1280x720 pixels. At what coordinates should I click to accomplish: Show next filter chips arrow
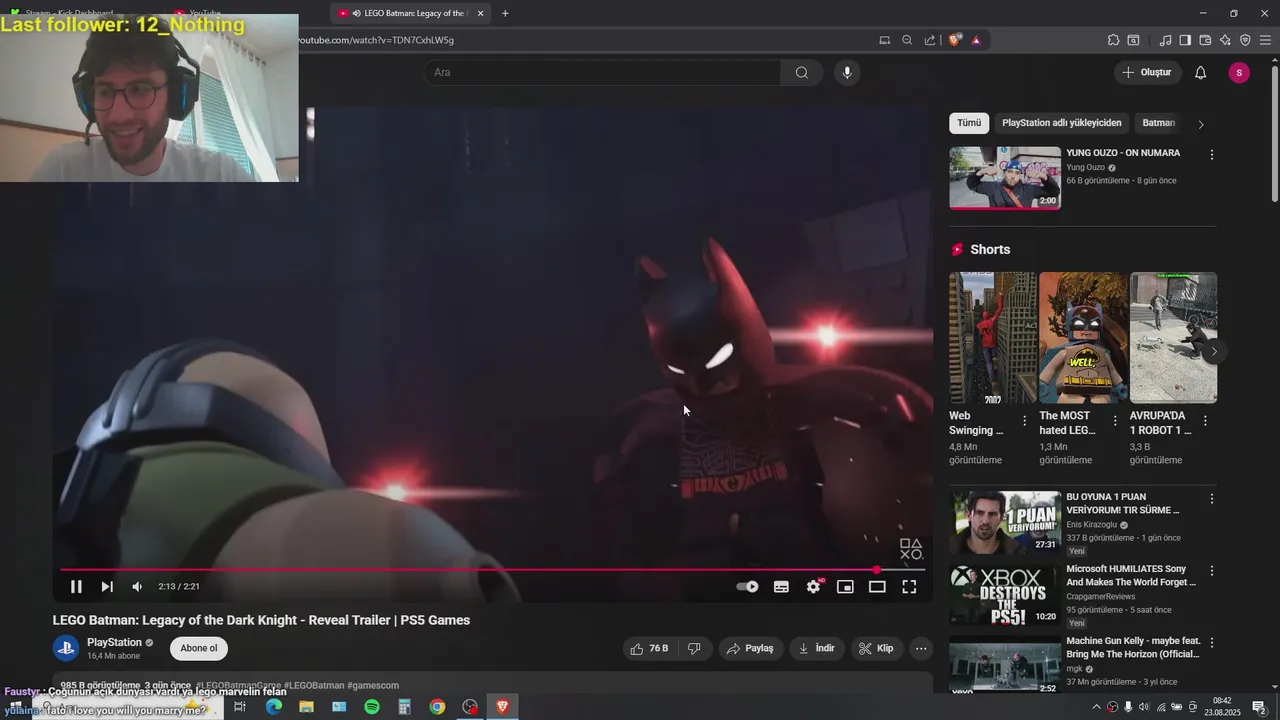pyautogui.click(x=1201, y=124)
